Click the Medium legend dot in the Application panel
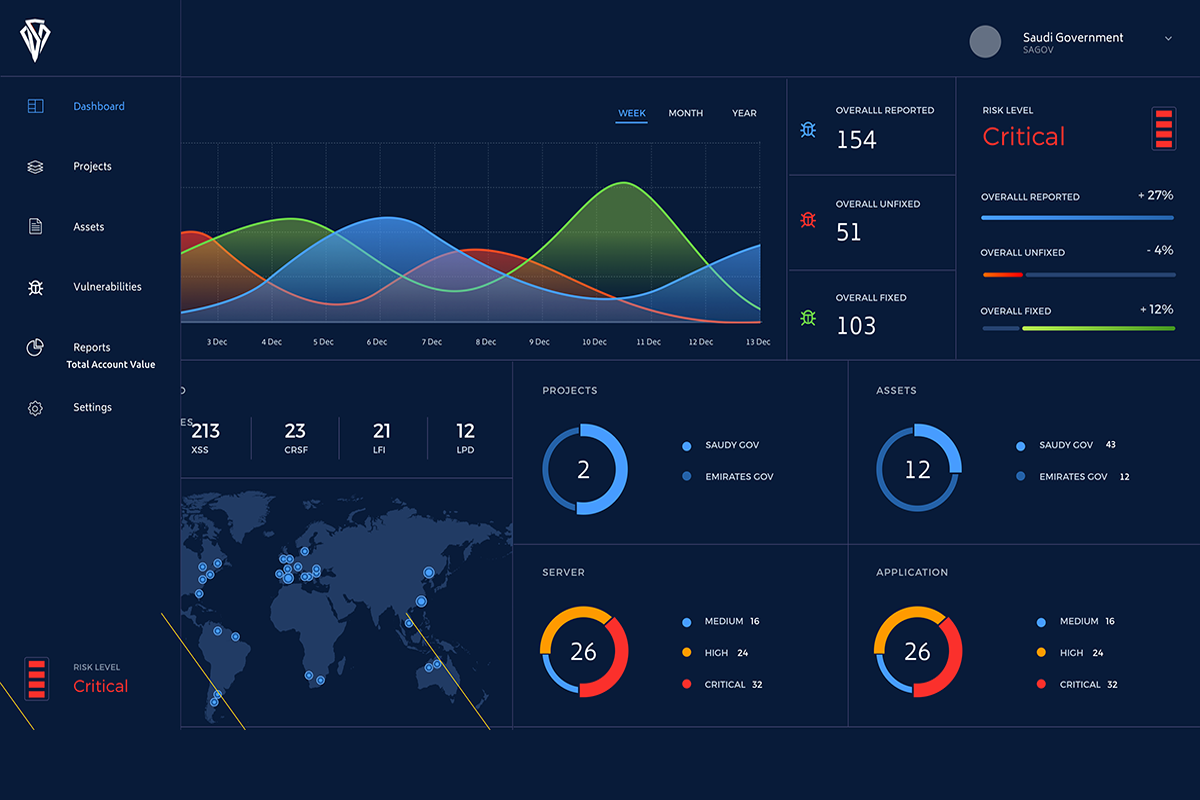This screenshot has width=1200, height=800. (x=1041, y=622)
